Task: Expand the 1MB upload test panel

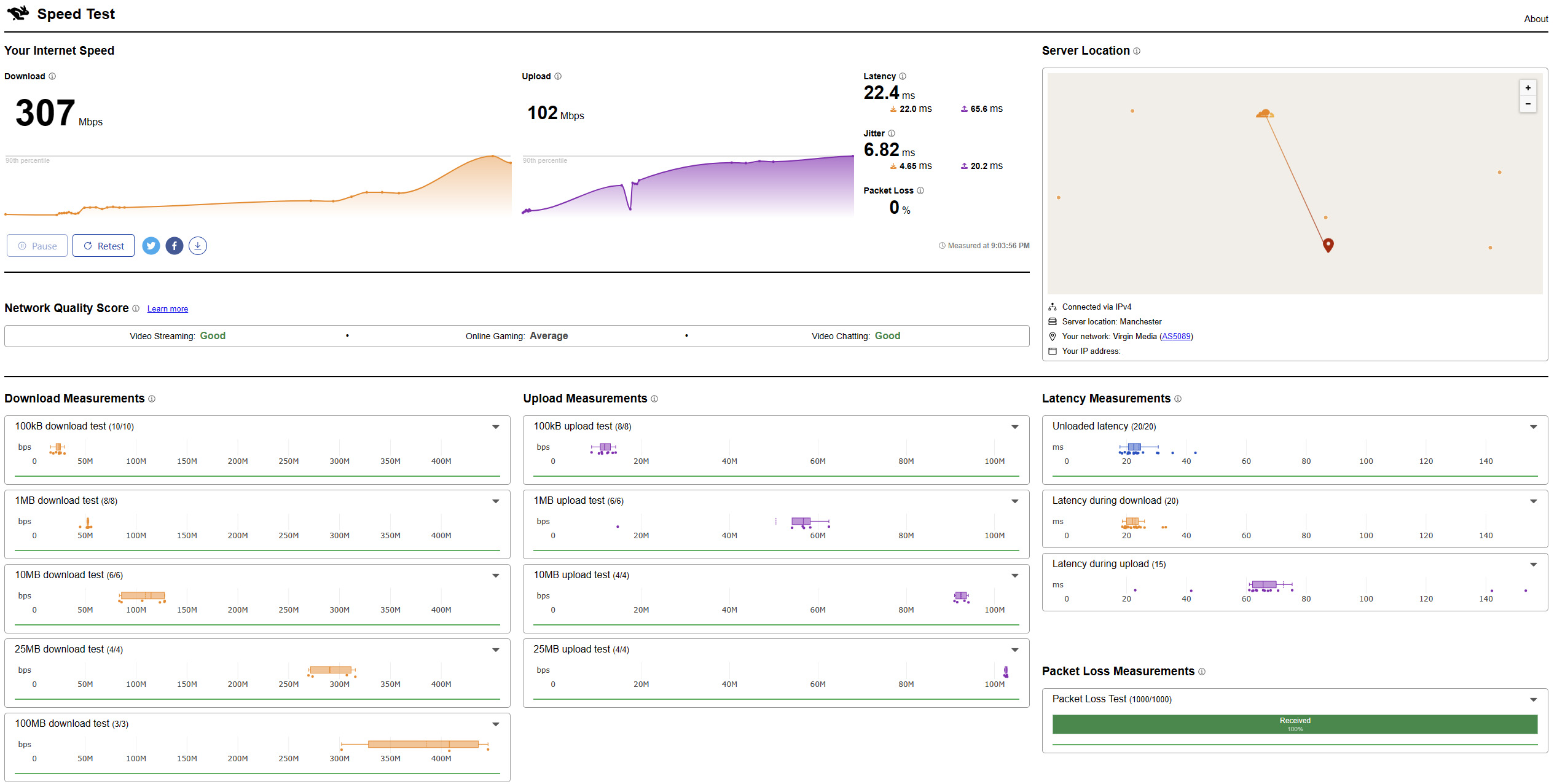Action: (x=1014, y=501)
